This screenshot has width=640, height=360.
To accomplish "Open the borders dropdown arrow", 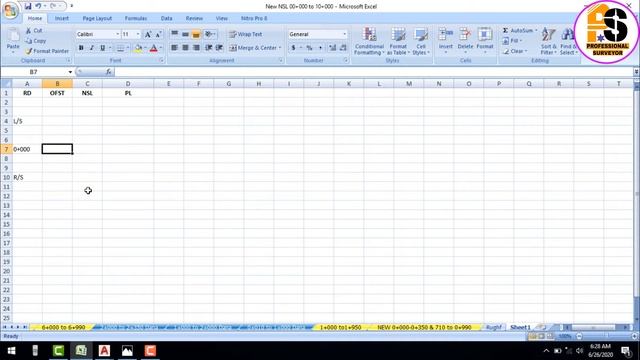I will (x=127, y=48).
